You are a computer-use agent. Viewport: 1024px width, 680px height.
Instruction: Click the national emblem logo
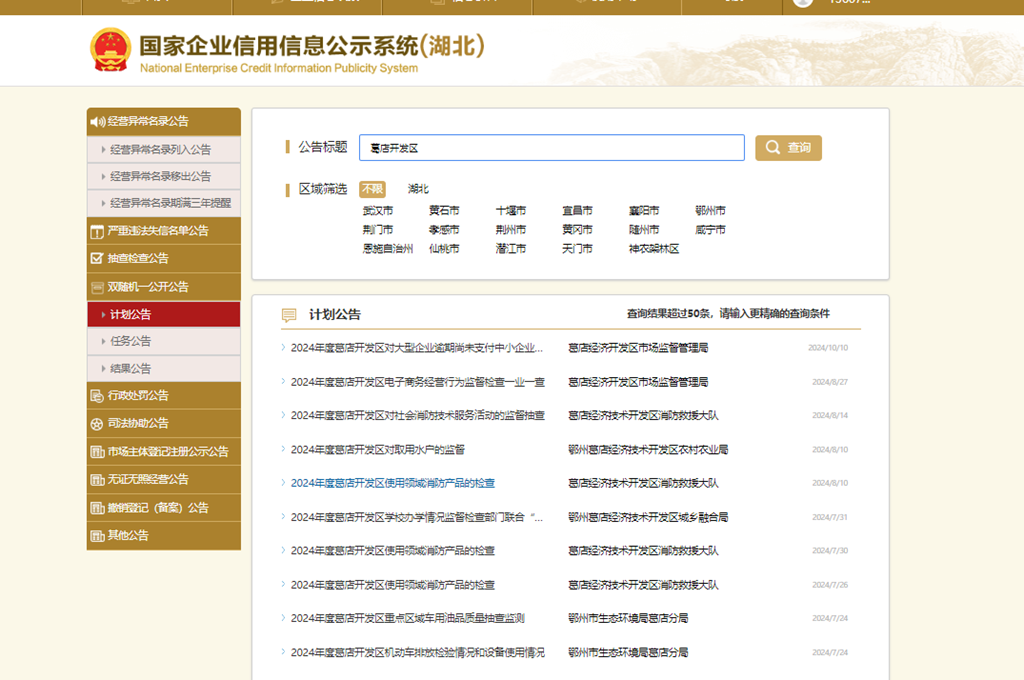(x=110, y=50)
